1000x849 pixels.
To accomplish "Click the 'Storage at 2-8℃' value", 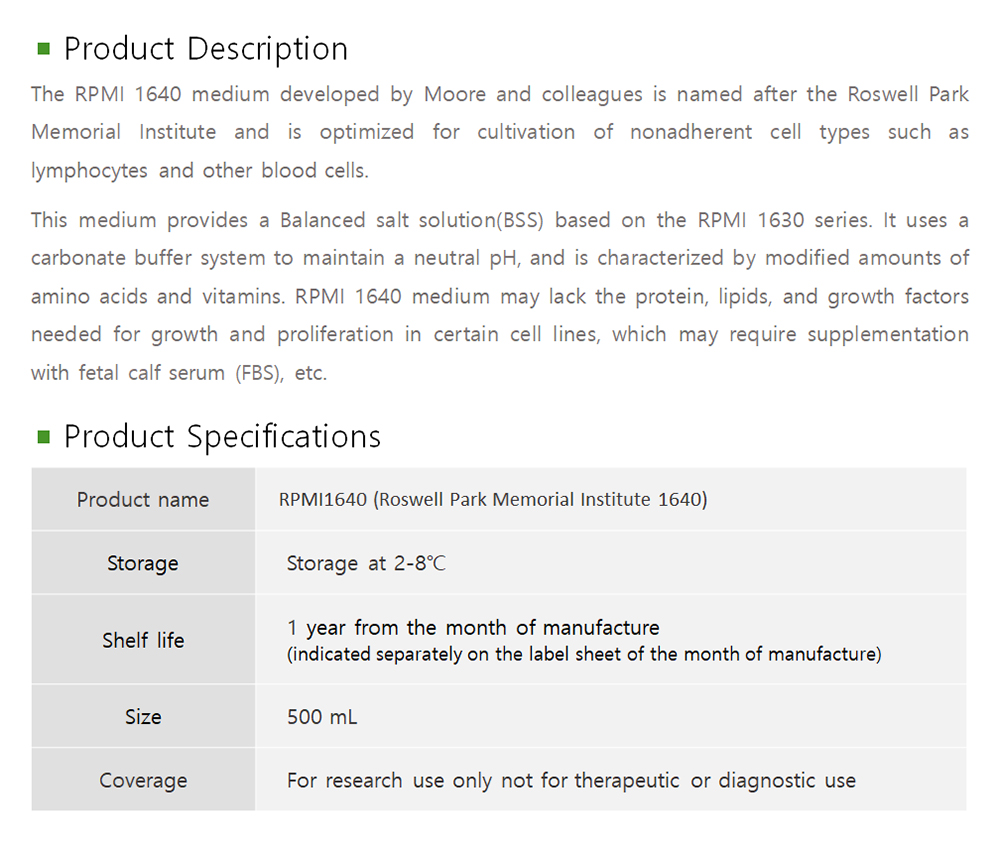I will 366,564.
